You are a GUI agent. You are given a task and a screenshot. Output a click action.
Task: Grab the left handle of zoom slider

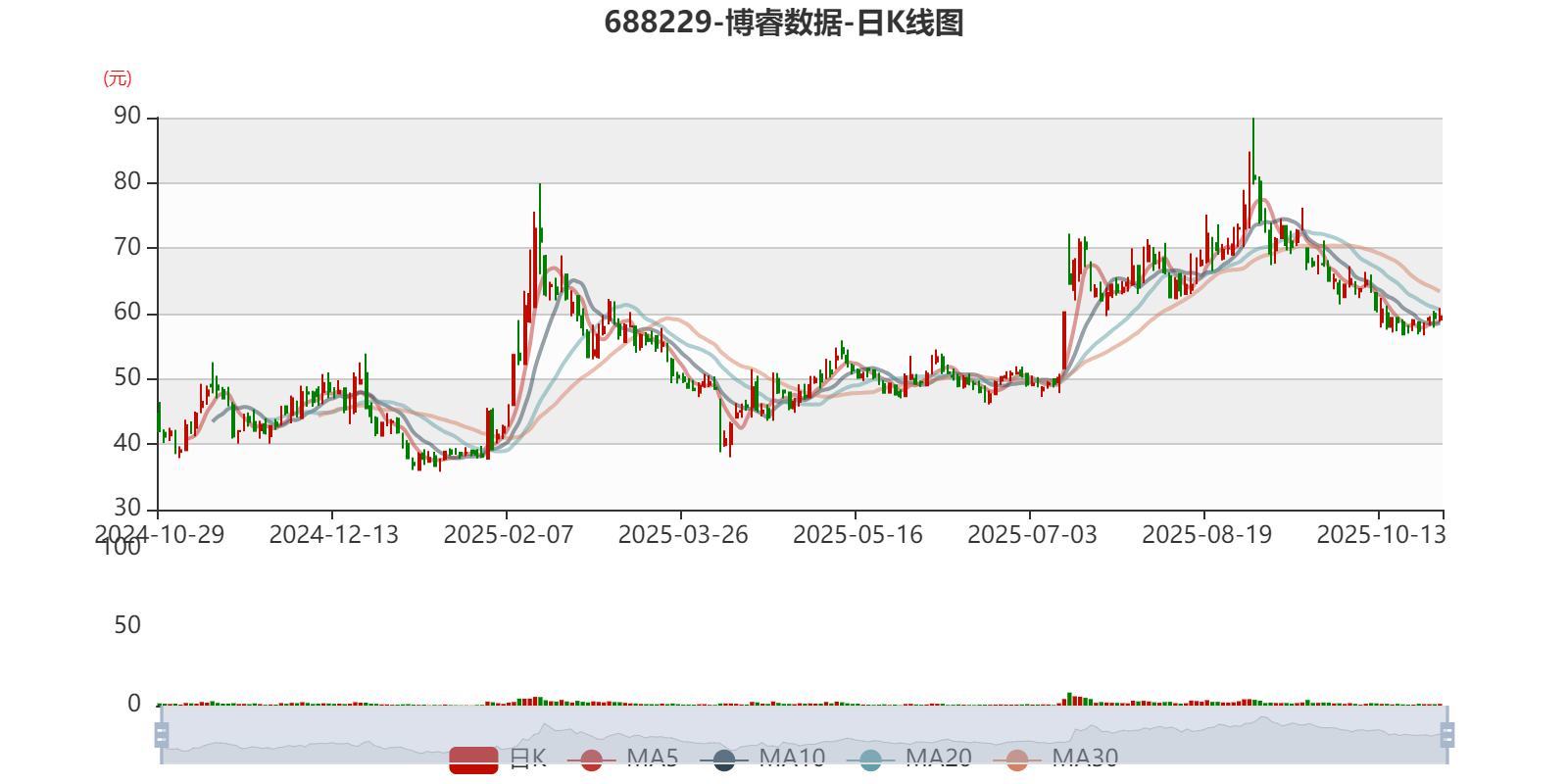[162, 735]
